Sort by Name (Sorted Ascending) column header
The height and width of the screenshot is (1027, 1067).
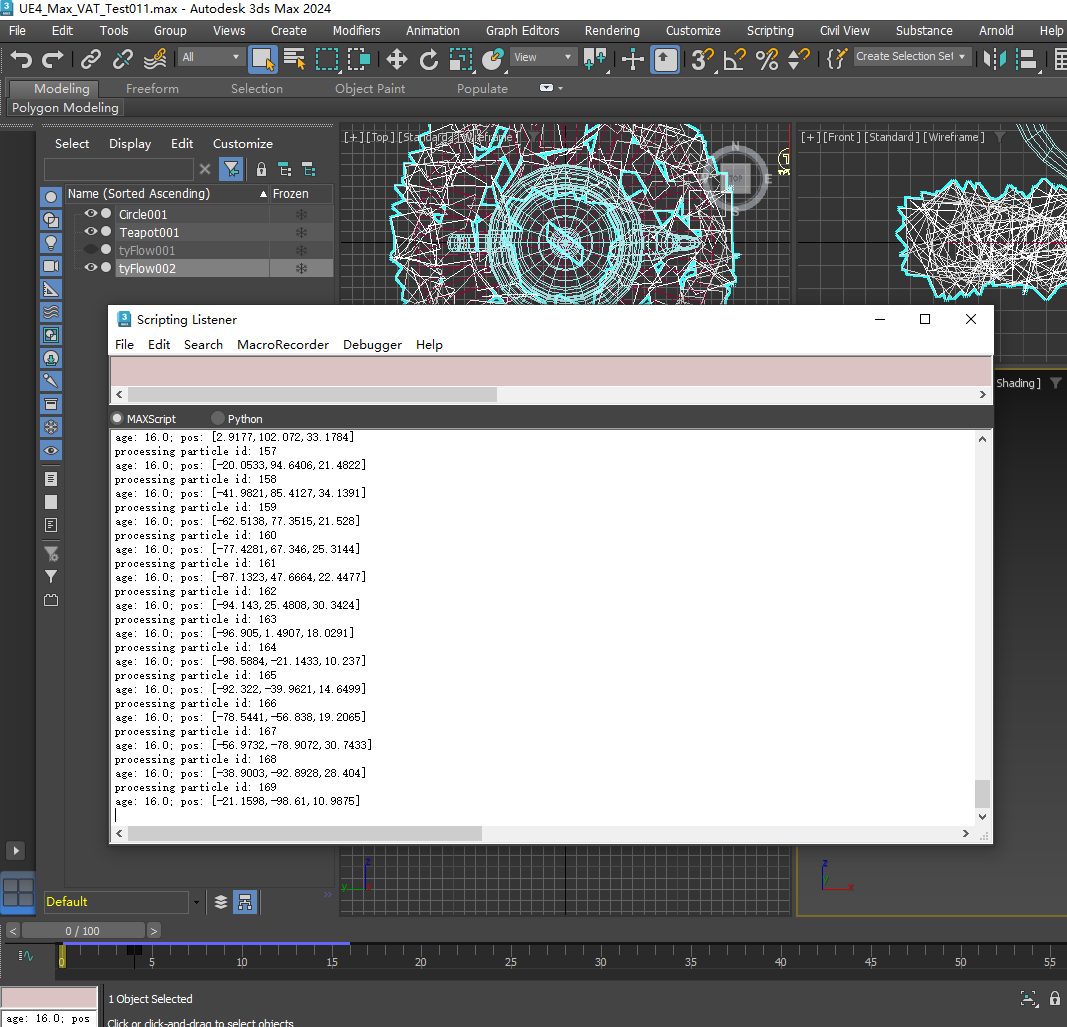[167, 194]
